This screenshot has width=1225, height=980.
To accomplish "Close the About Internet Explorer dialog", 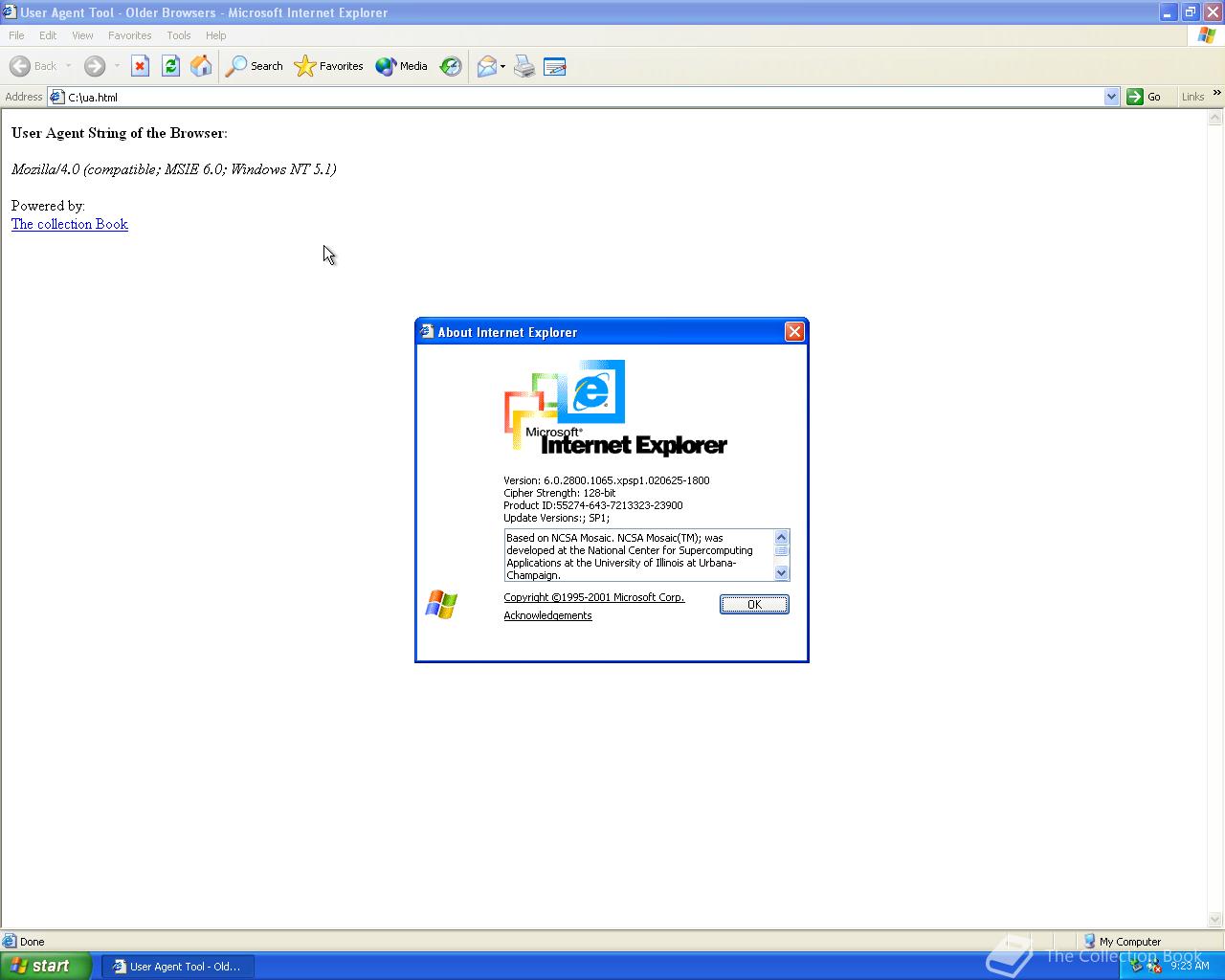I will pos(794,332).
